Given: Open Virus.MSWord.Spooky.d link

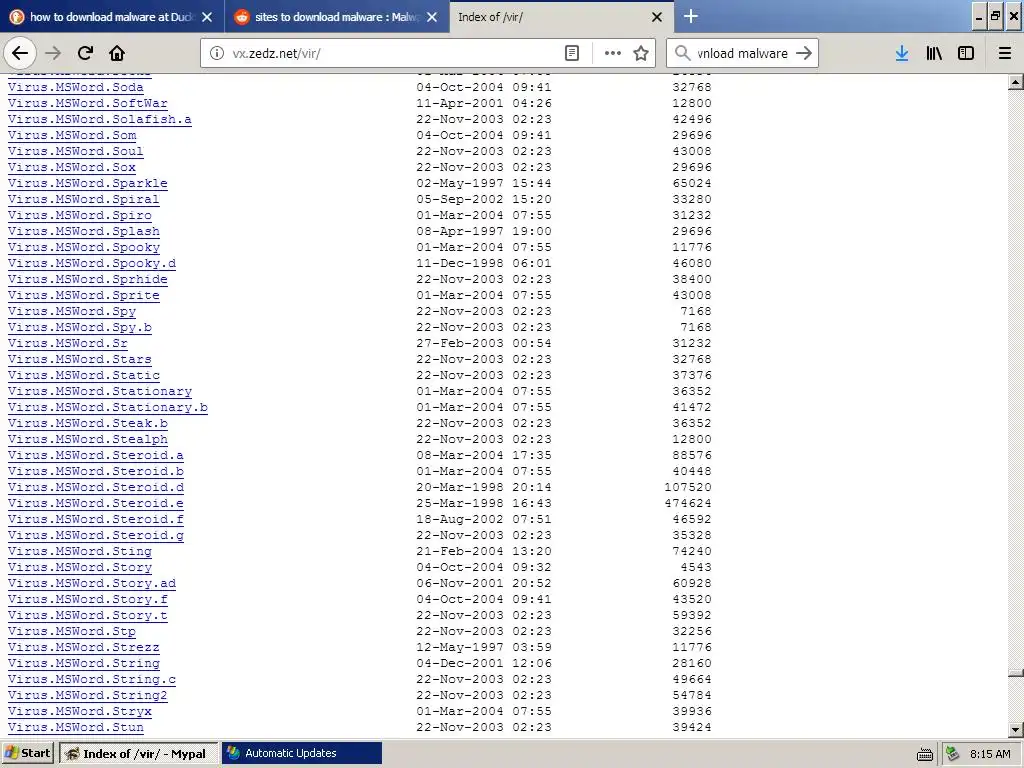Looking at the screenshot, I should click(92, 263).
